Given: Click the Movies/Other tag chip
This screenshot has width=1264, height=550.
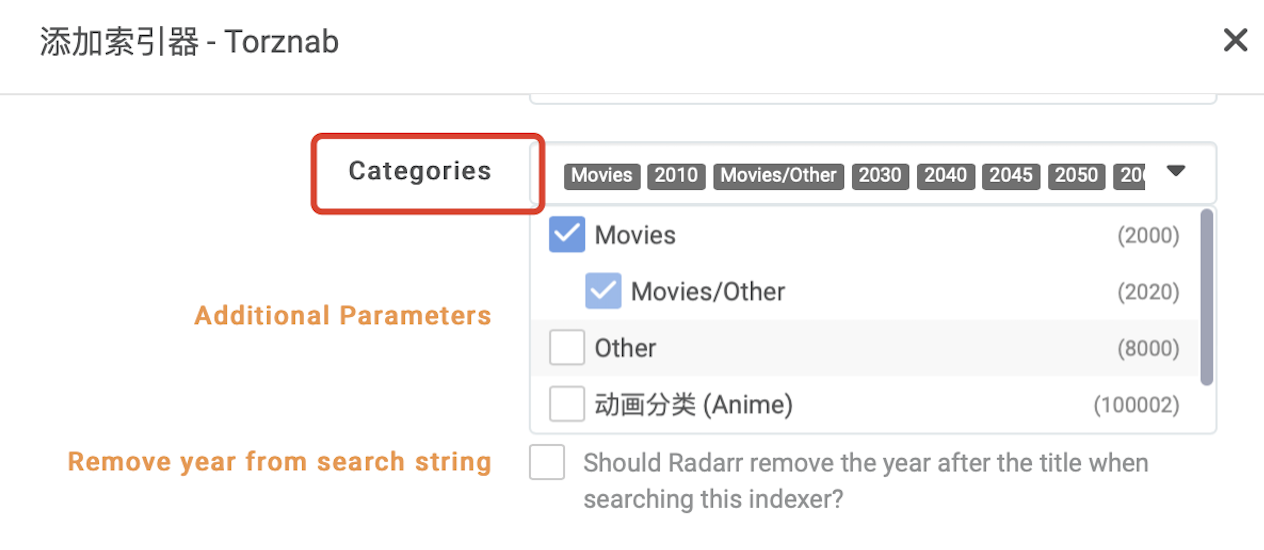Looking at the screenshot, I should [779, 176].
